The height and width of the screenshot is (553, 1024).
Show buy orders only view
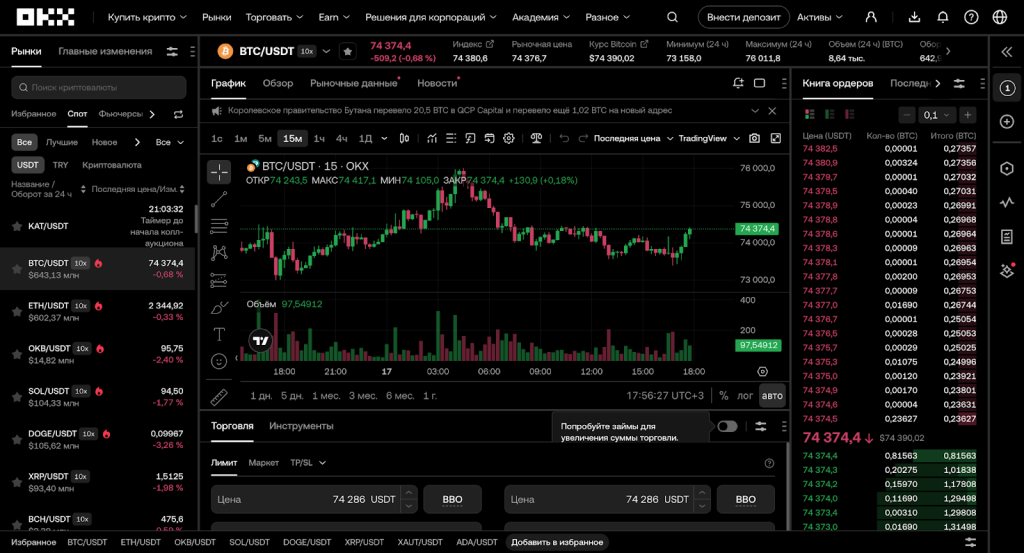pyautogui.click(x=829, y=114)
